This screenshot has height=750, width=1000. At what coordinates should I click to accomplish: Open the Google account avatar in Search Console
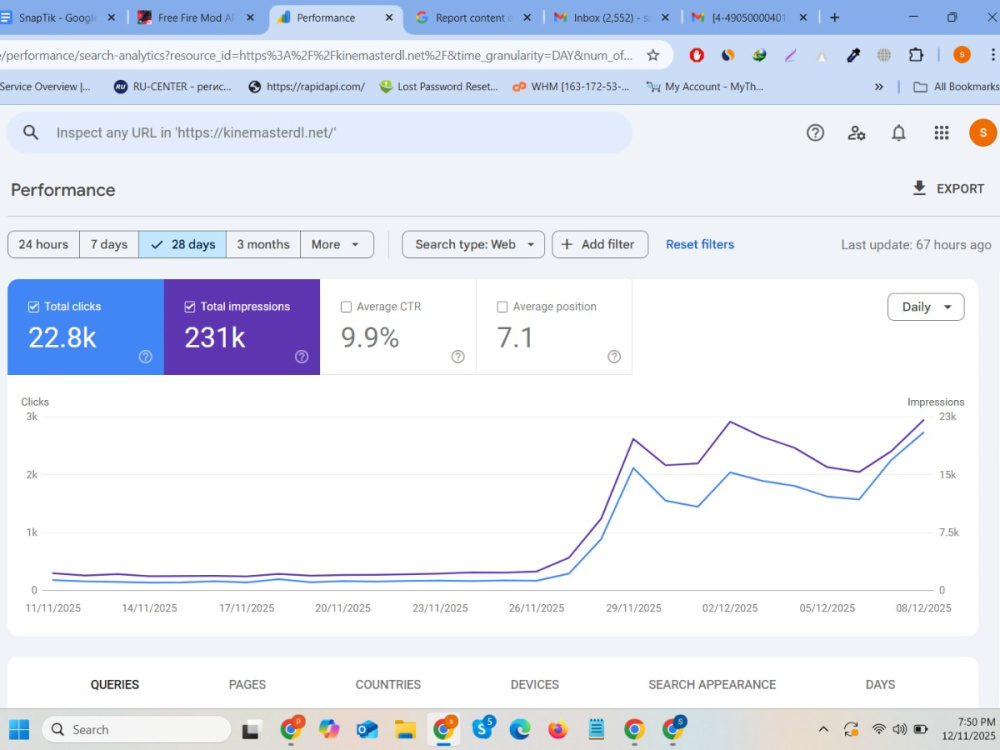982,133
